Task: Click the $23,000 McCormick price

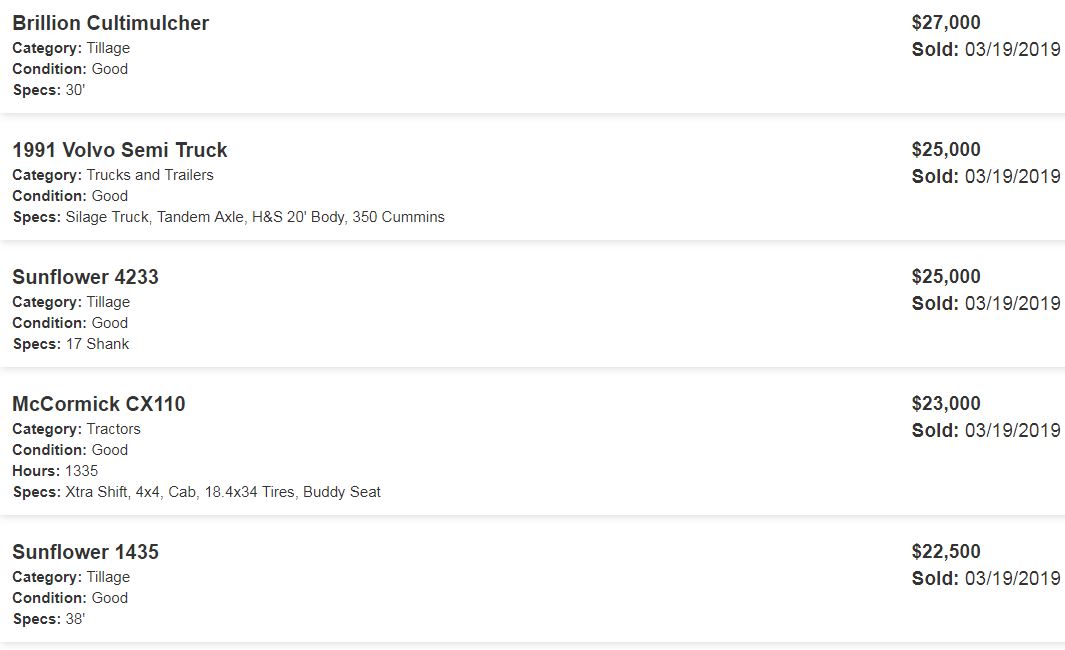Action: [946, 404]
